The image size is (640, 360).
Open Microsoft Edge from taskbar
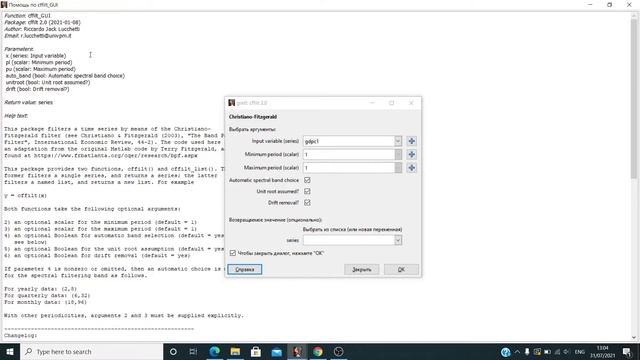click(x=215, y=351)
